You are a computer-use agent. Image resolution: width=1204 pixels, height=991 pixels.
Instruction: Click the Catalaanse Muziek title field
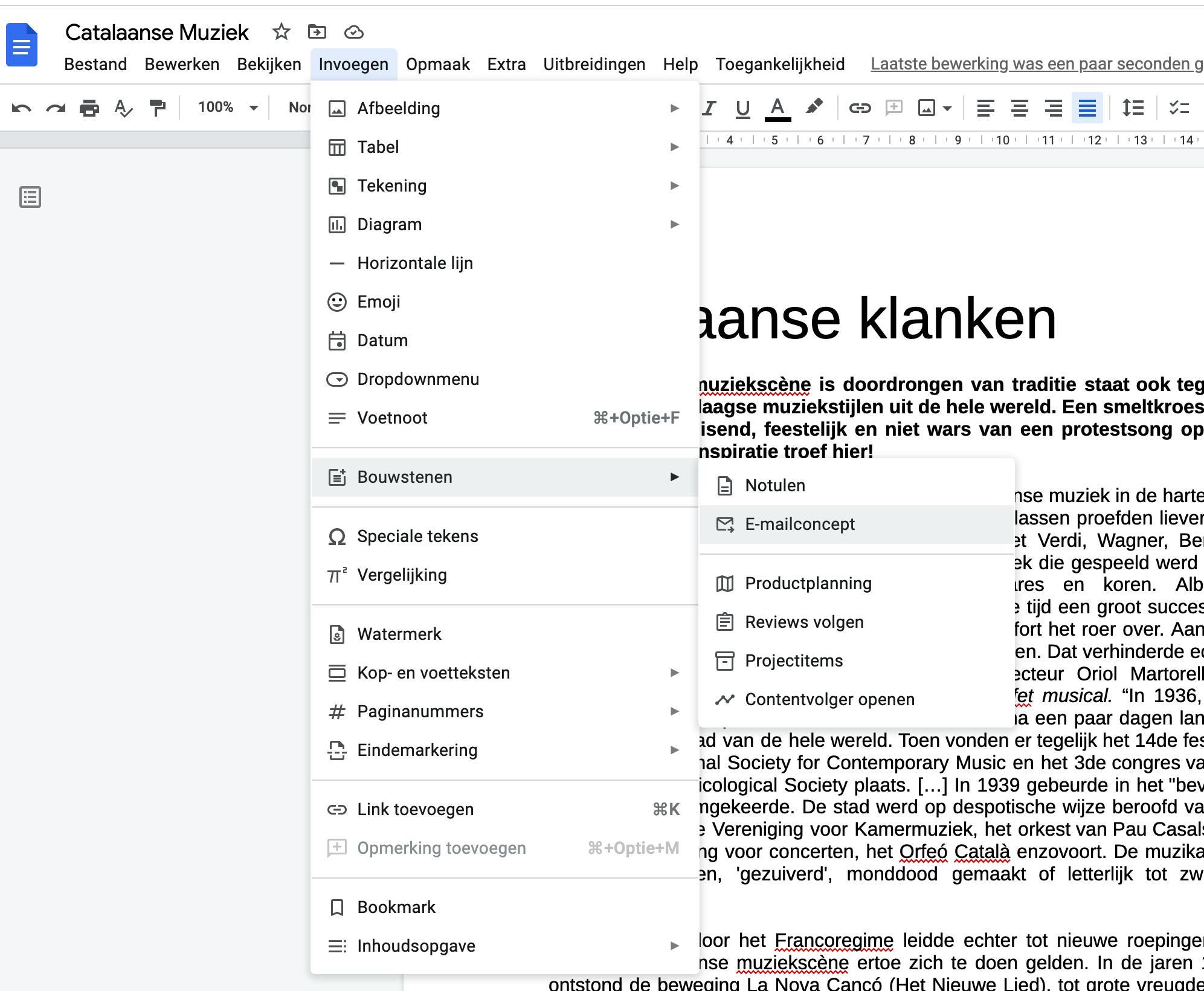[157, 32]
